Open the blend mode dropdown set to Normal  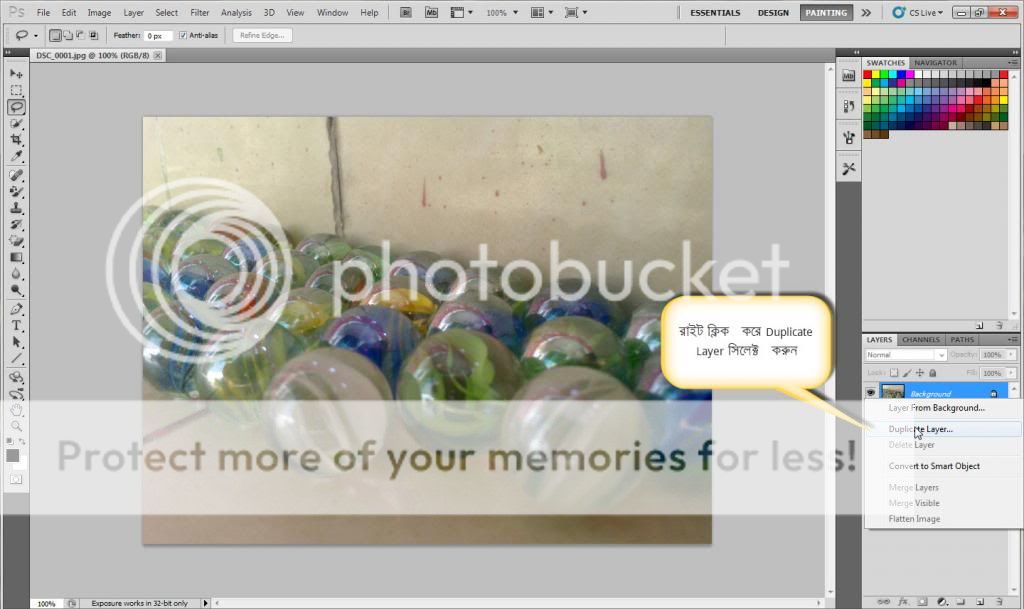(906, 355)
